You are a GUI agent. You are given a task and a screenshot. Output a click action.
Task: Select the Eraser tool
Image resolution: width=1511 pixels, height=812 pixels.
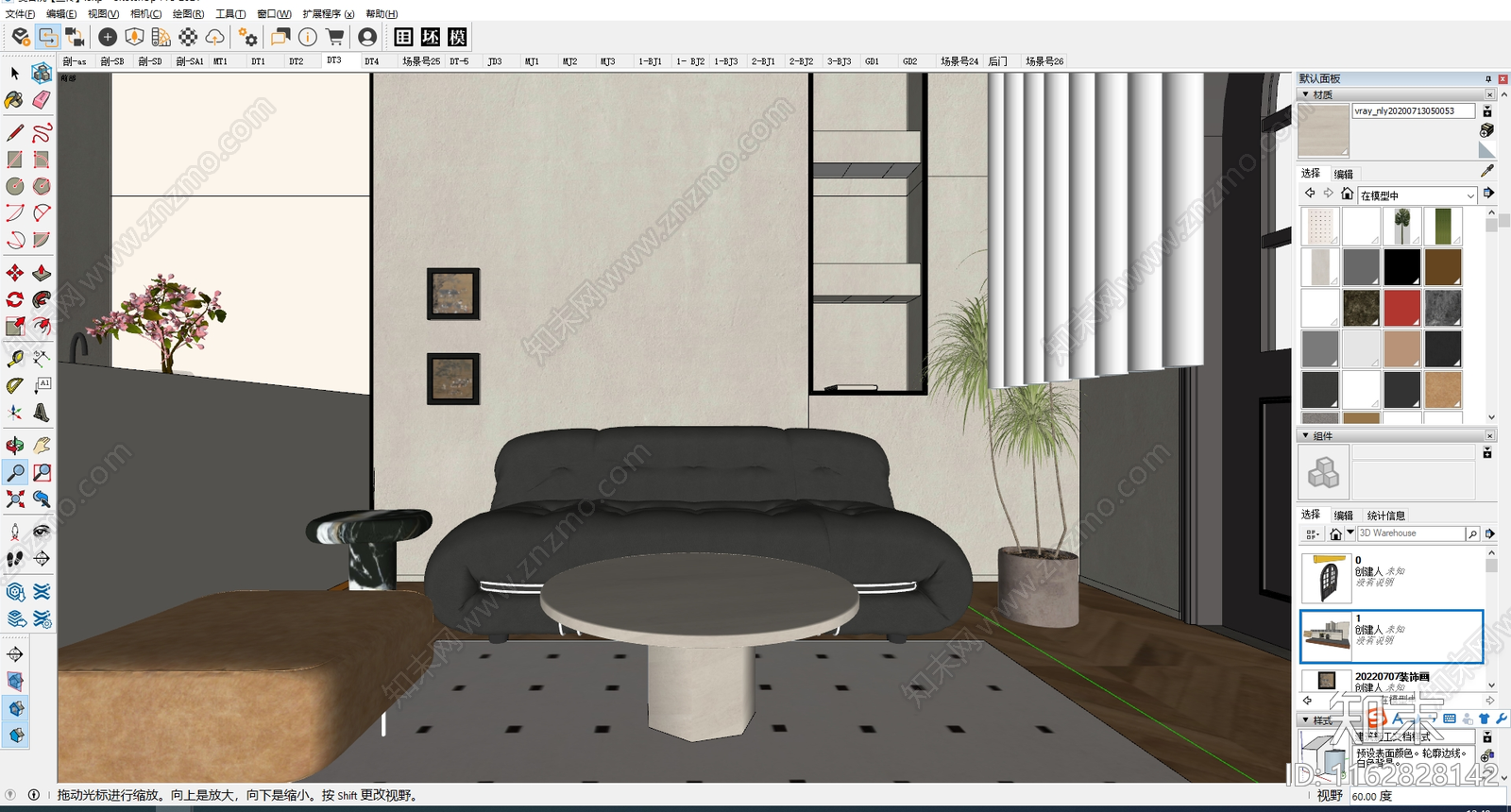[x=42, y=100]
